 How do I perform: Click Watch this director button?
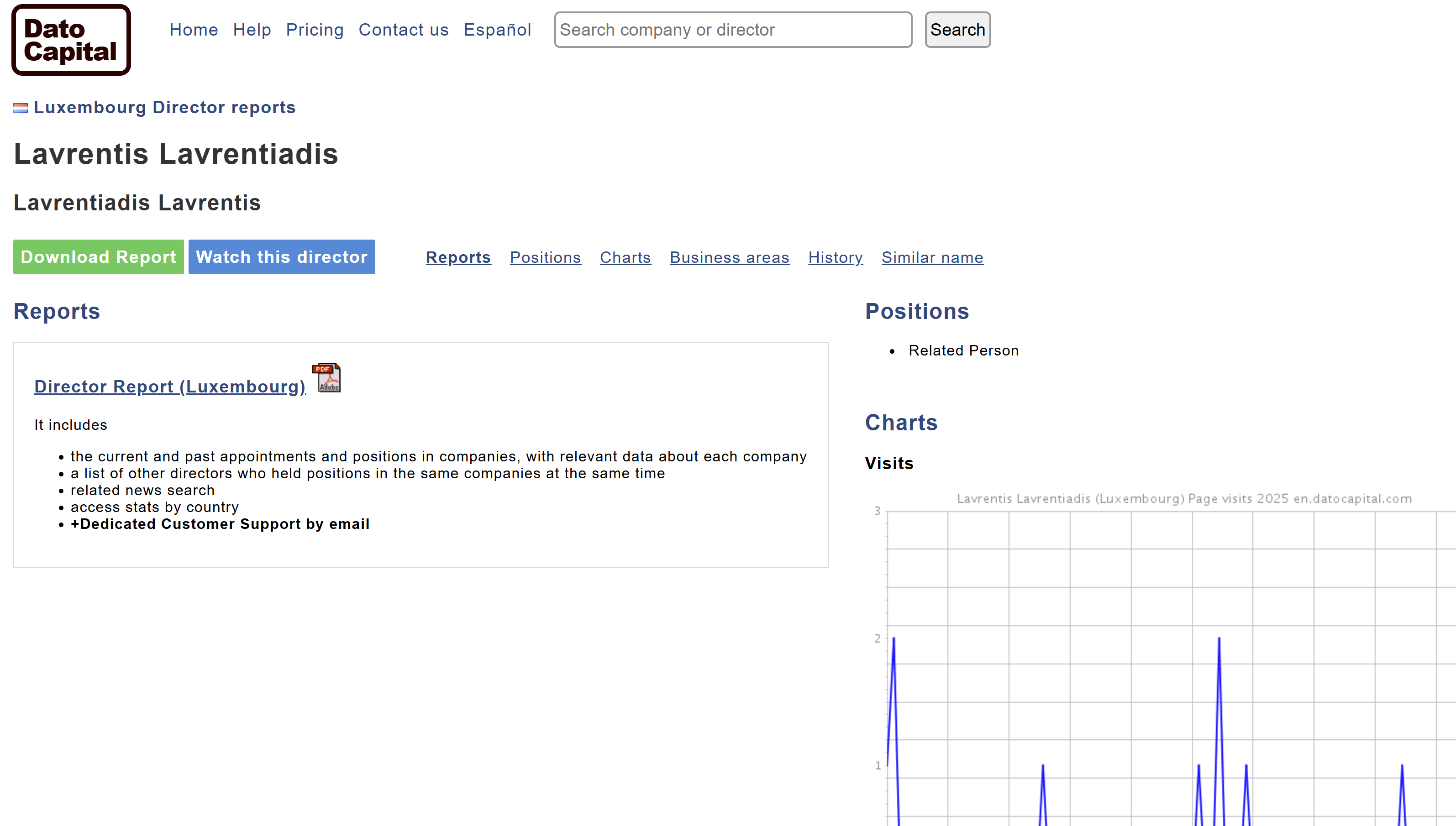(281, 257)
